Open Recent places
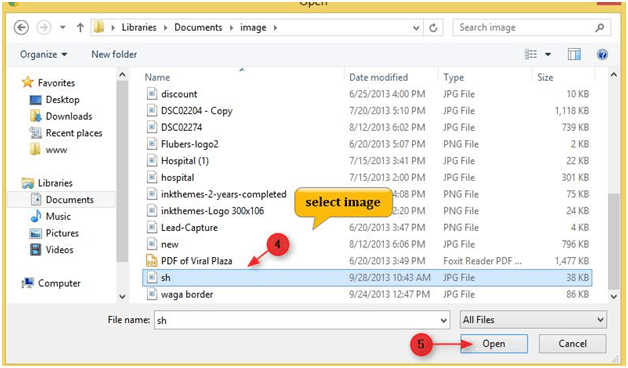Viewport: 628px width, 368px height. coord(74,133)
